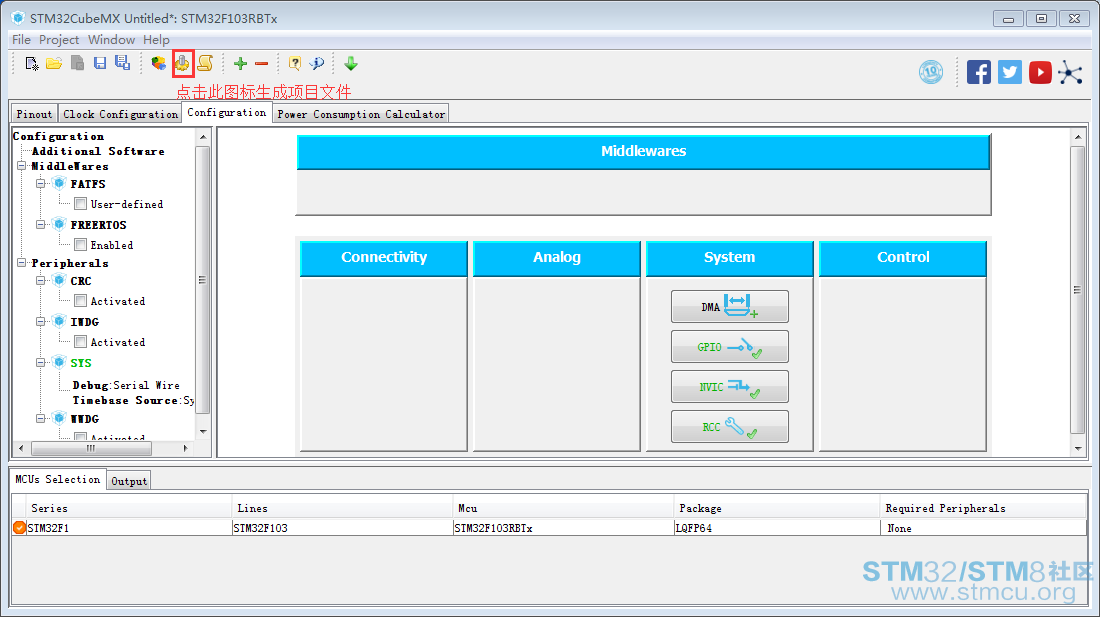1100x617 pixels.
Task: Select the Configuration tab
Action: [x=227, y=112]
